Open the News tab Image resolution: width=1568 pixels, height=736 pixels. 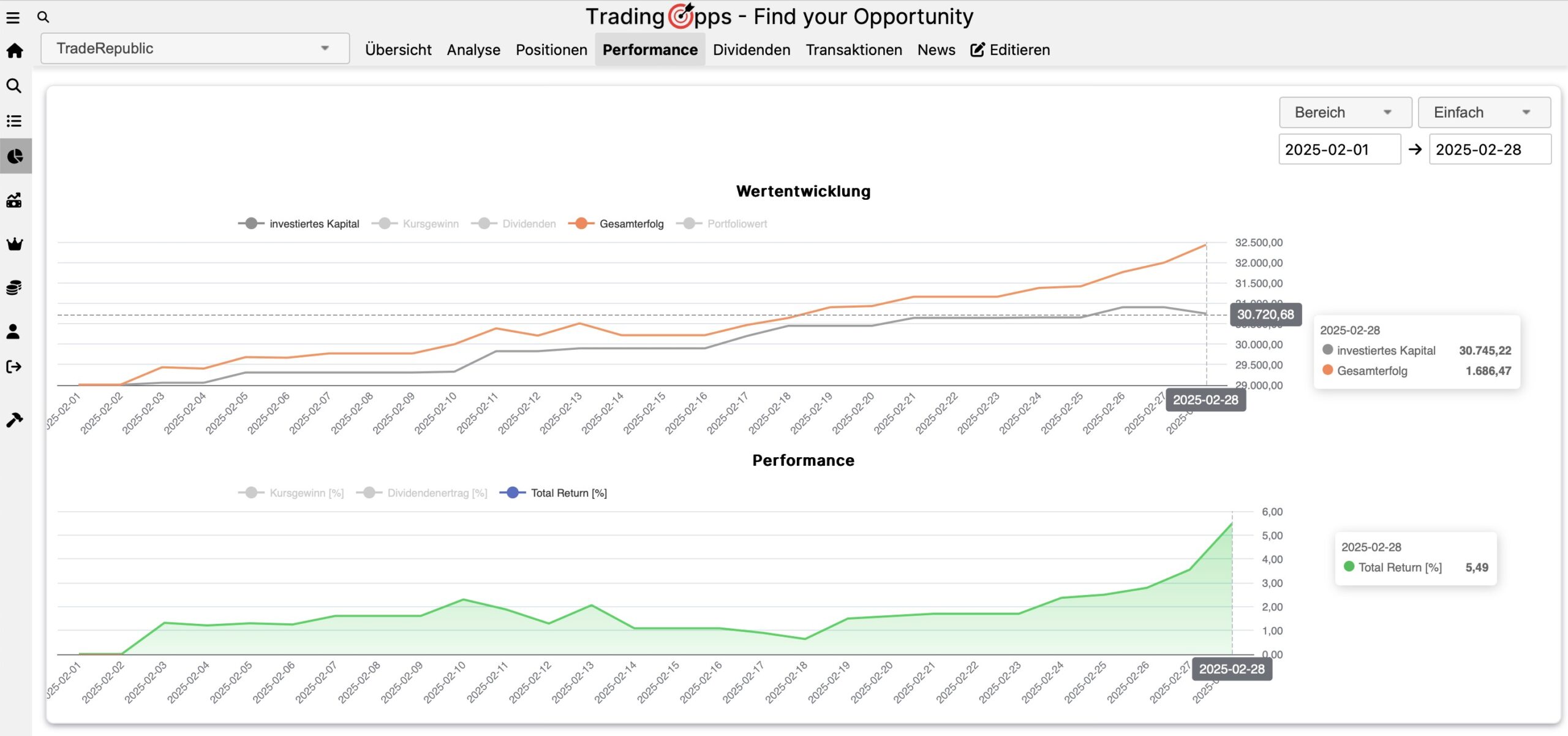click(936, 50)
